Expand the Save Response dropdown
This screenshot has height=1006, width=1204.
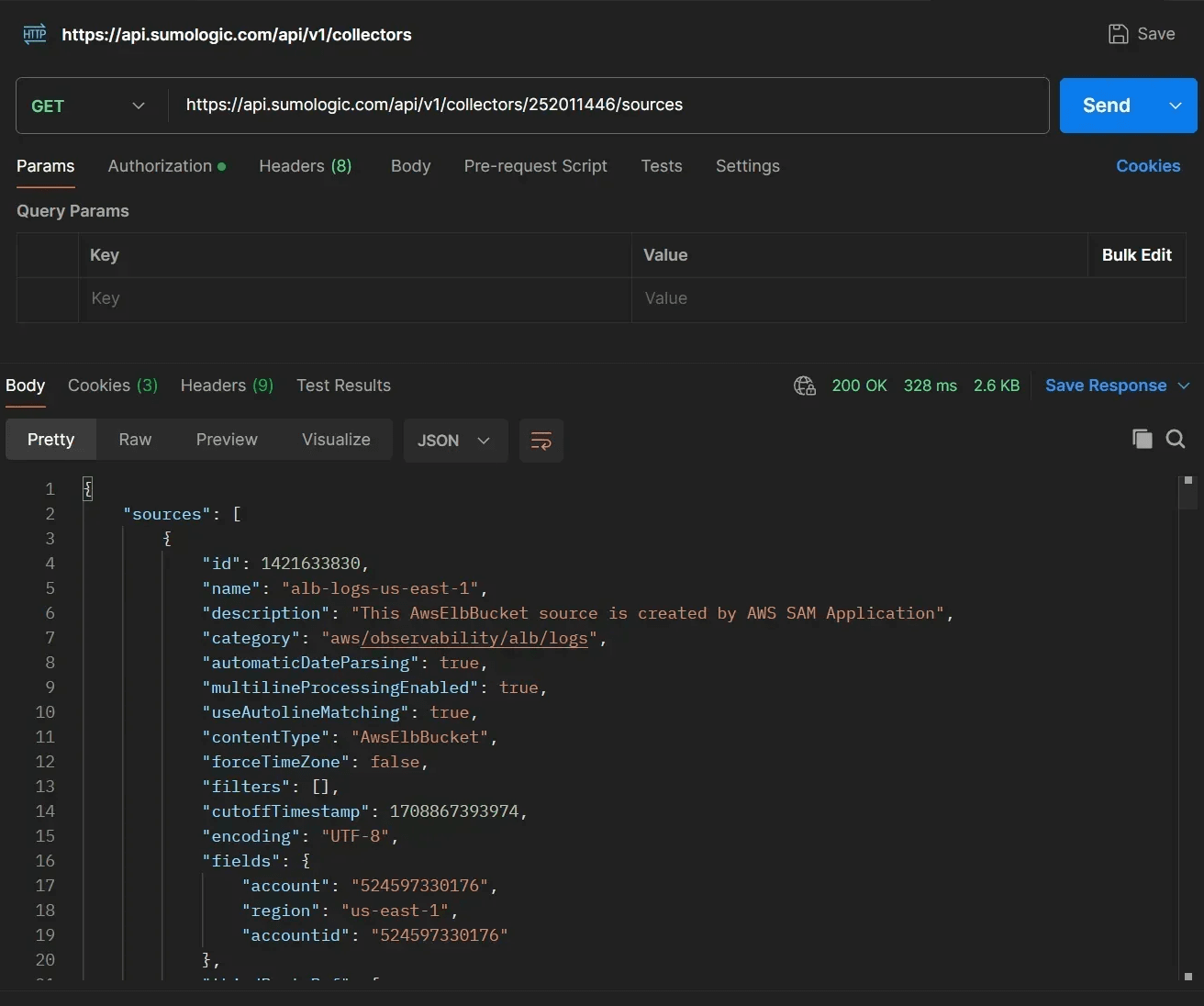(x=1184, y=386)
